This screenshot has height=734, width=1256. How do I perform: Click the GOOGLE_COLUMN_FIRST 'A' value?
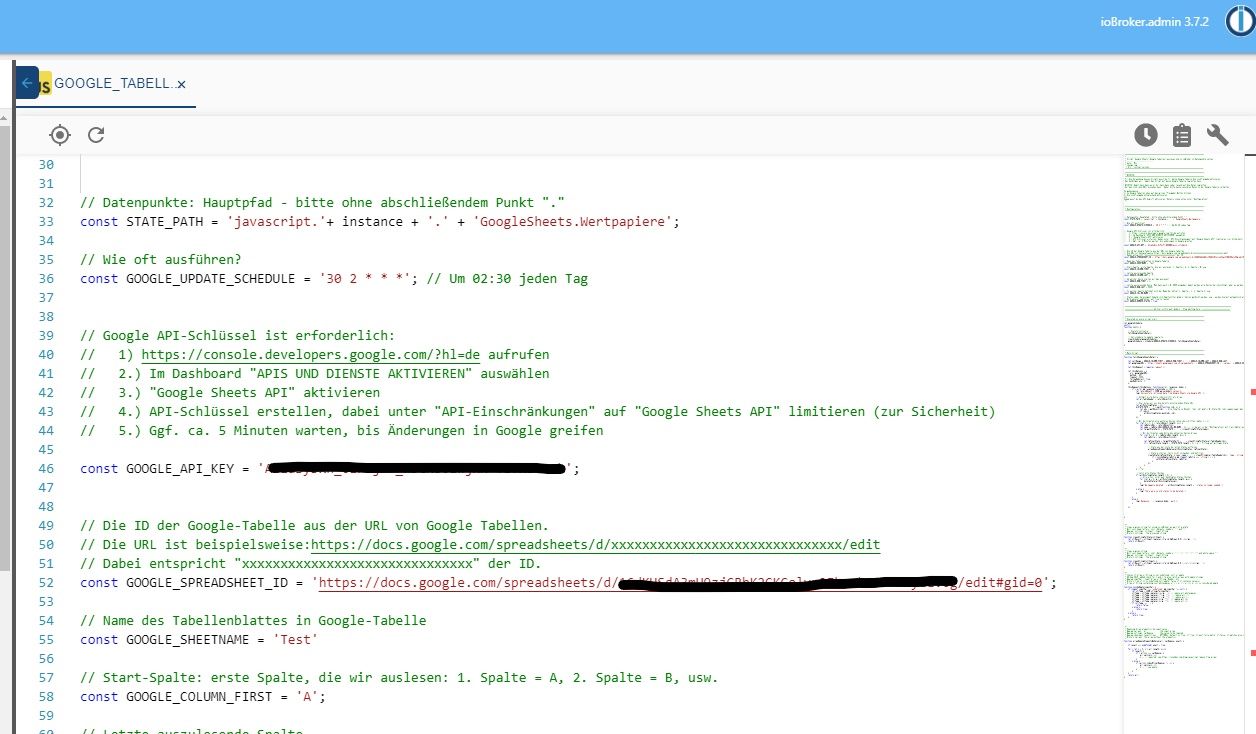tap(306, 696)
